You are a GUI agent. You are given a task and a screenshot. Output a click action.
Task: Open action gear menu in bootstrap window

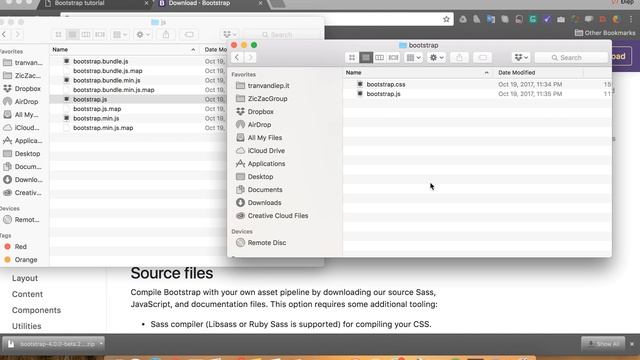[x=436, y=58]
